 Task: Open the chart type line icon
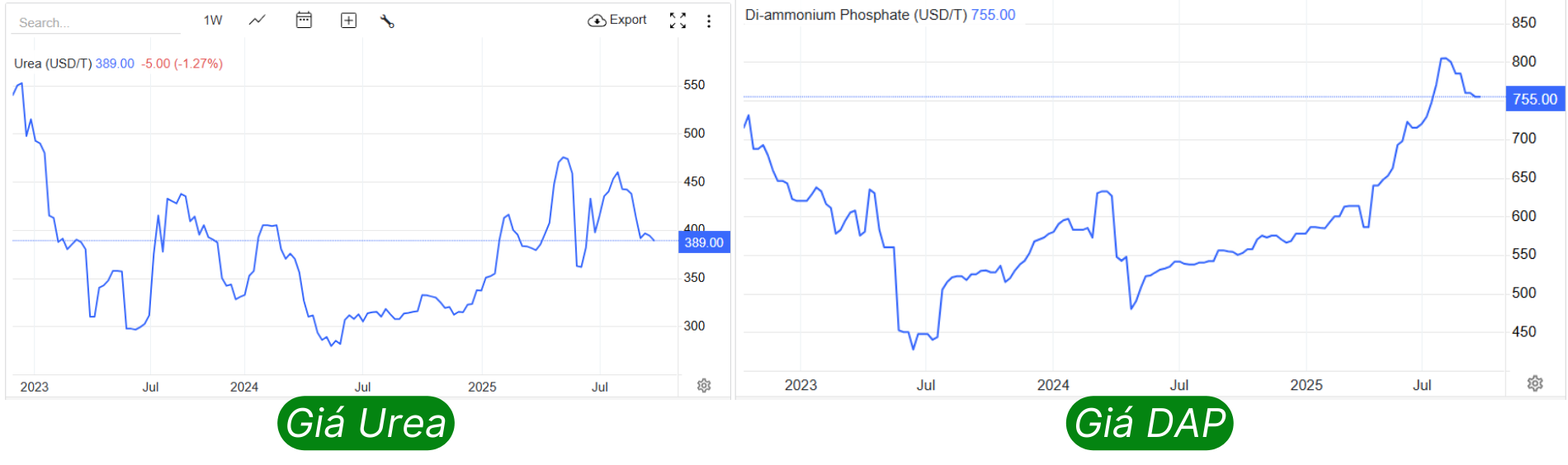pos(257,20)
